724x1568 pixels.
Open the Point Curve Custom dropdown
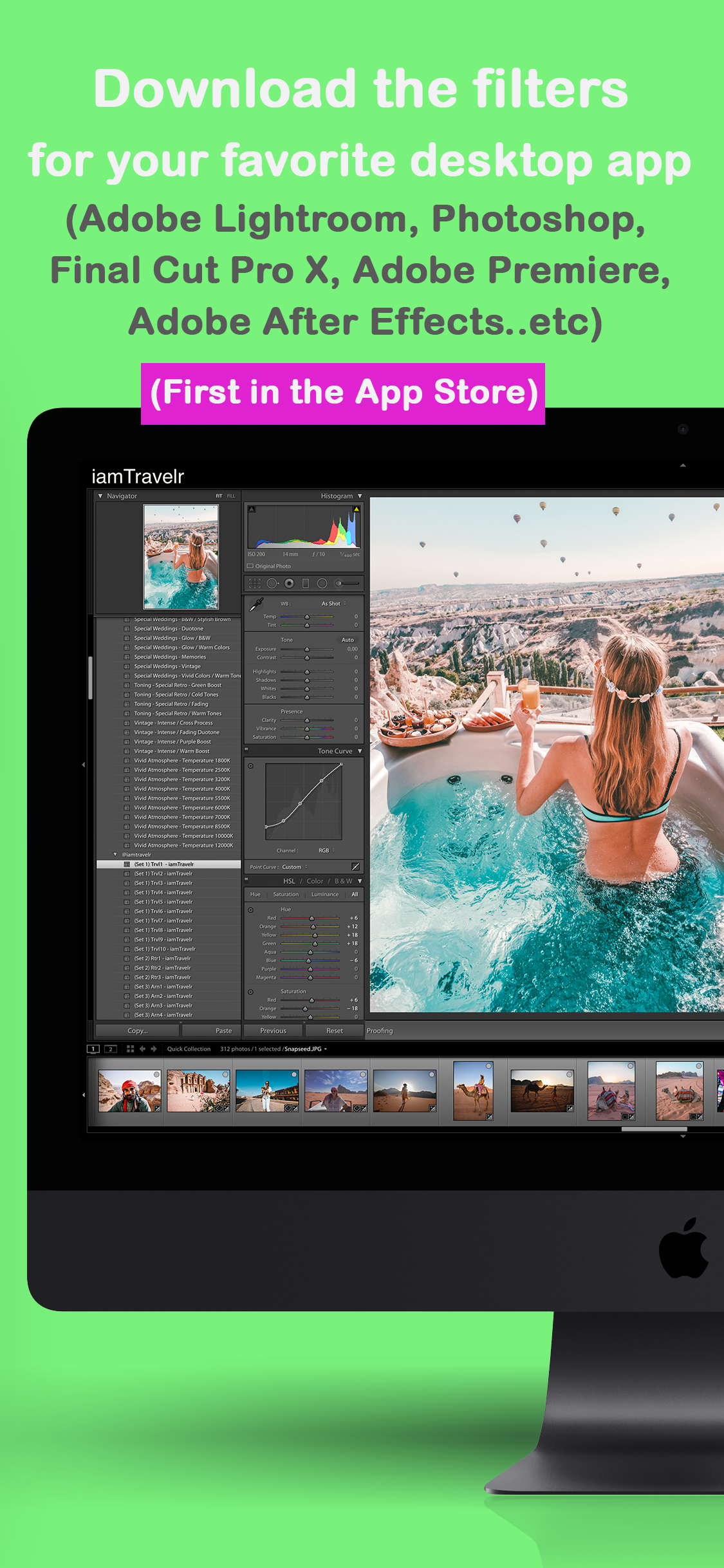click(x=295, y=867)
